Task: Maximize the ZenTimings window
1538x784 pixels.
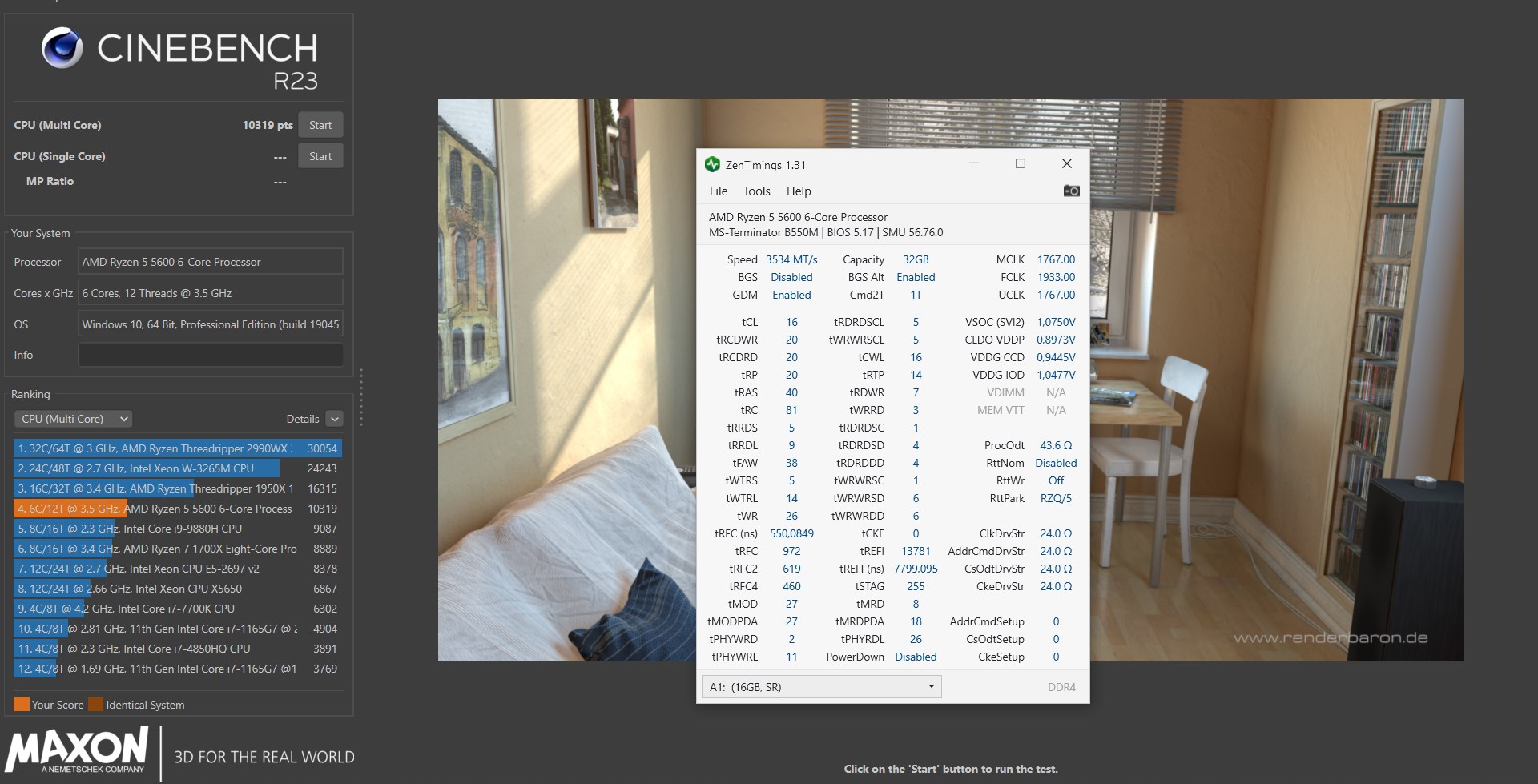Action: (x=1021, y=163)
